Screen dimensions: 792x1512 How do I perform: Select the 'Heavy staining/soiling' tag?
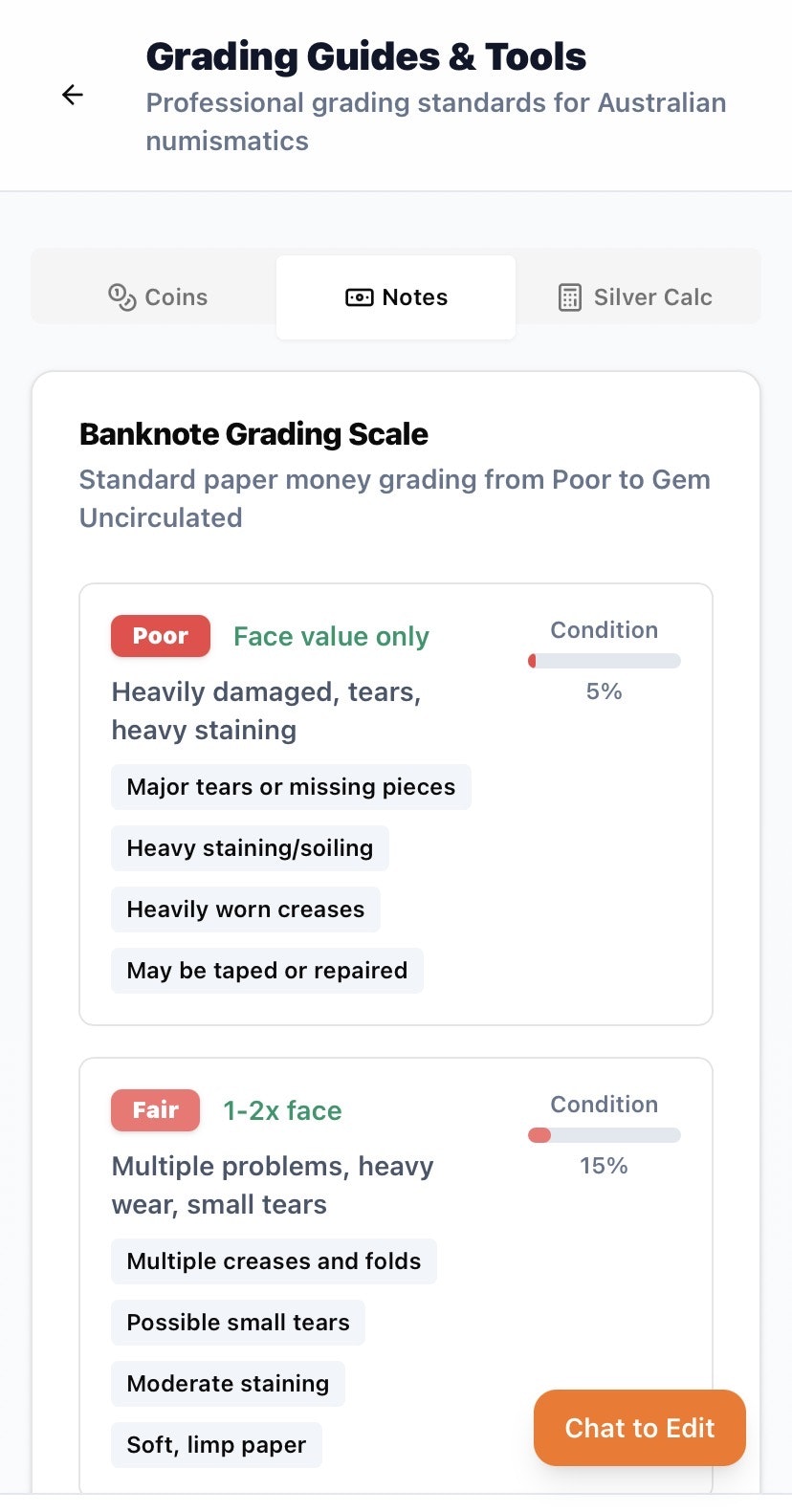250,848
